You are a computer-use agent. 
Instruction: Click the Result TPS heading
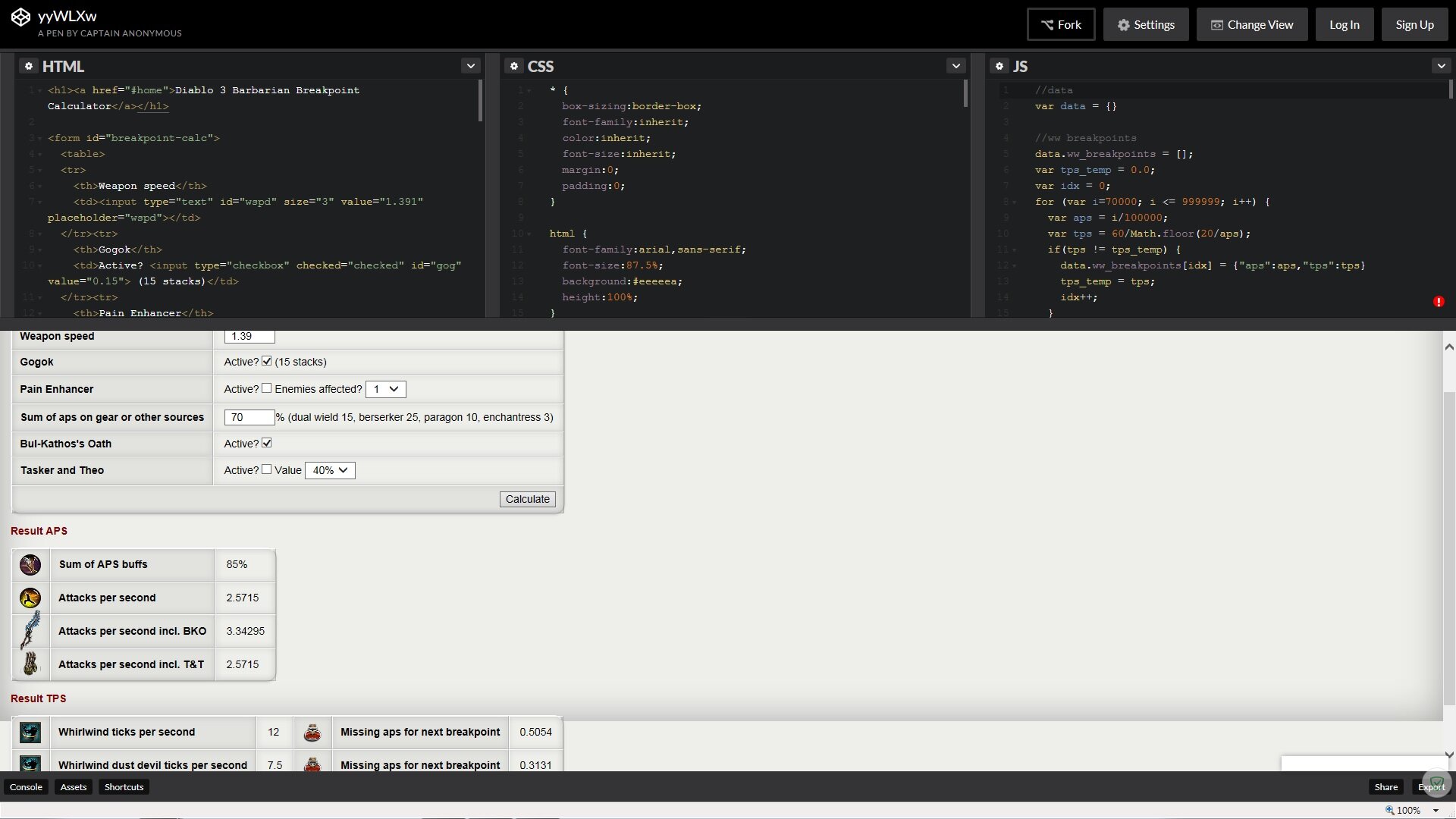click(38, 698)
